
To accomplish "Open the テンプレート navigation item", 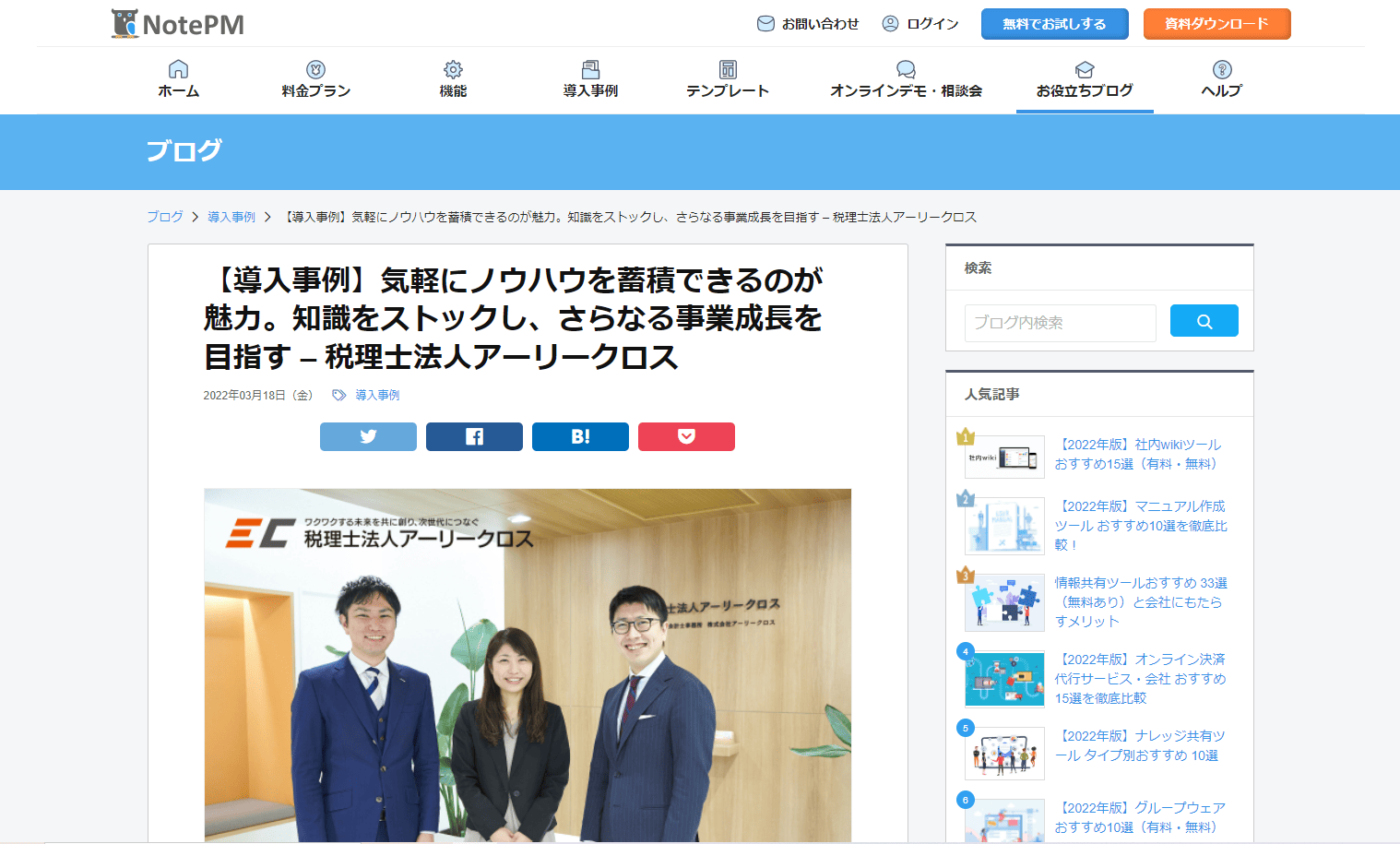I will 728,79.
